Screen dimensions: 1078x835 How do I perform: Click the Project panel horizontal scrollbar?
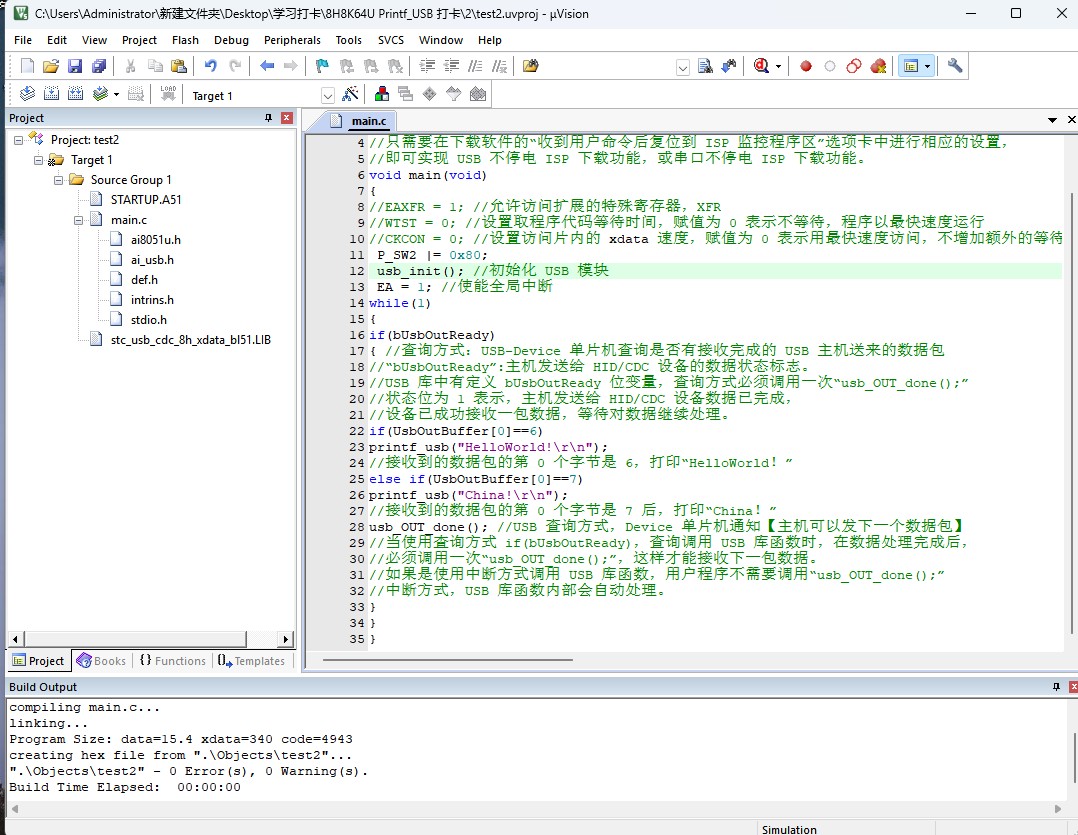point(135,639)
